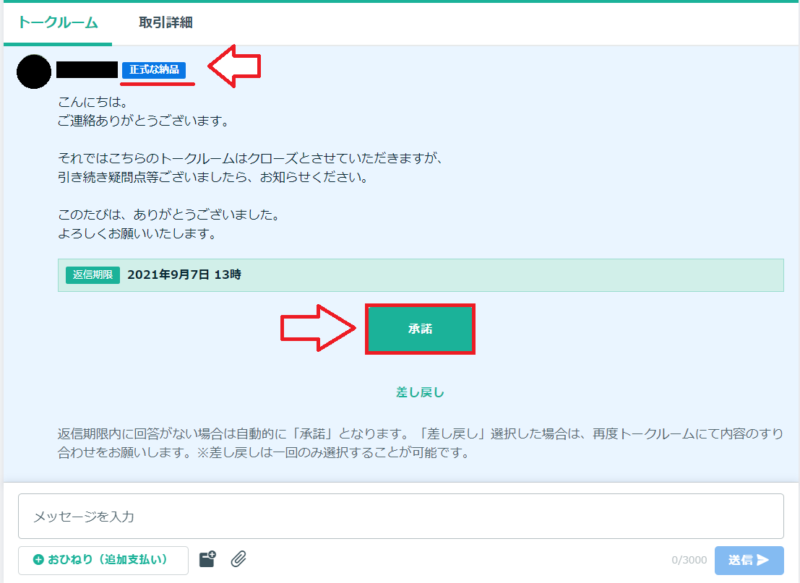Click the 返信期限 label
800x583 pixels.
point(92,275)
